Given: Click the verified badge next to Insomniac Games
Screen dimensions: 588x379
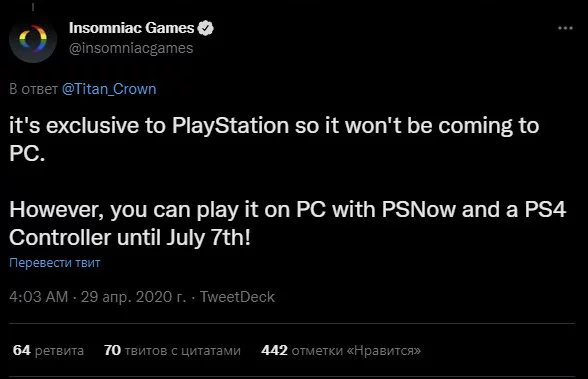Looking at the screenshot, I should coord(206,28).
